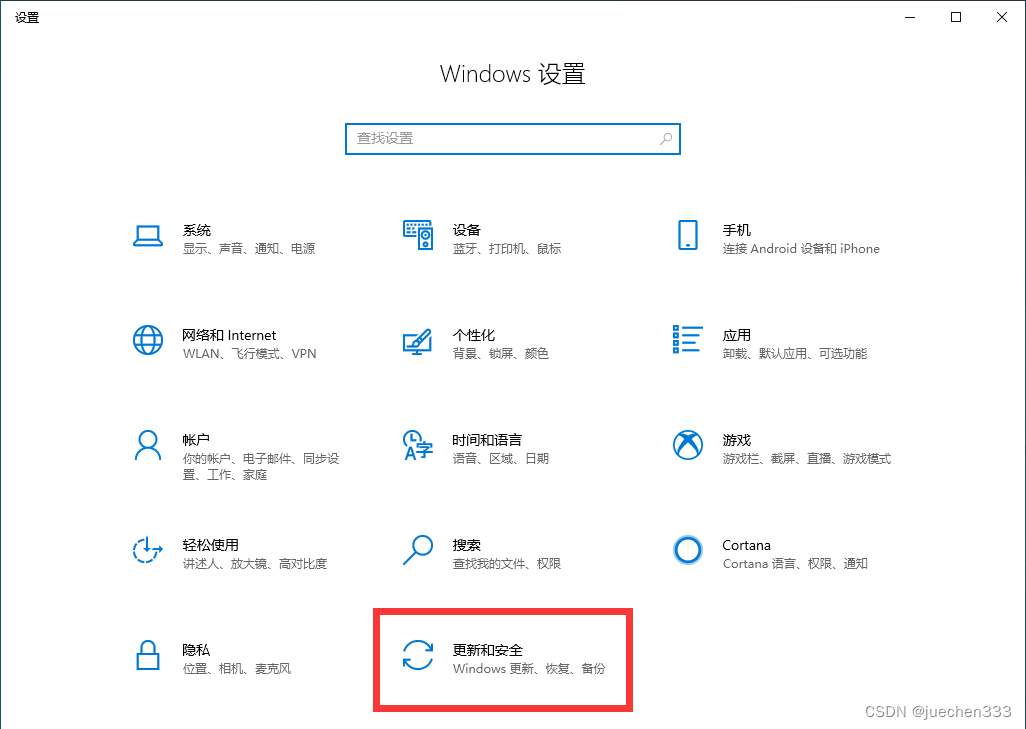Click the Cortana ring icon
This screenshot has height=729, width=1026.
pyautogui.click(x=688, y=550)
